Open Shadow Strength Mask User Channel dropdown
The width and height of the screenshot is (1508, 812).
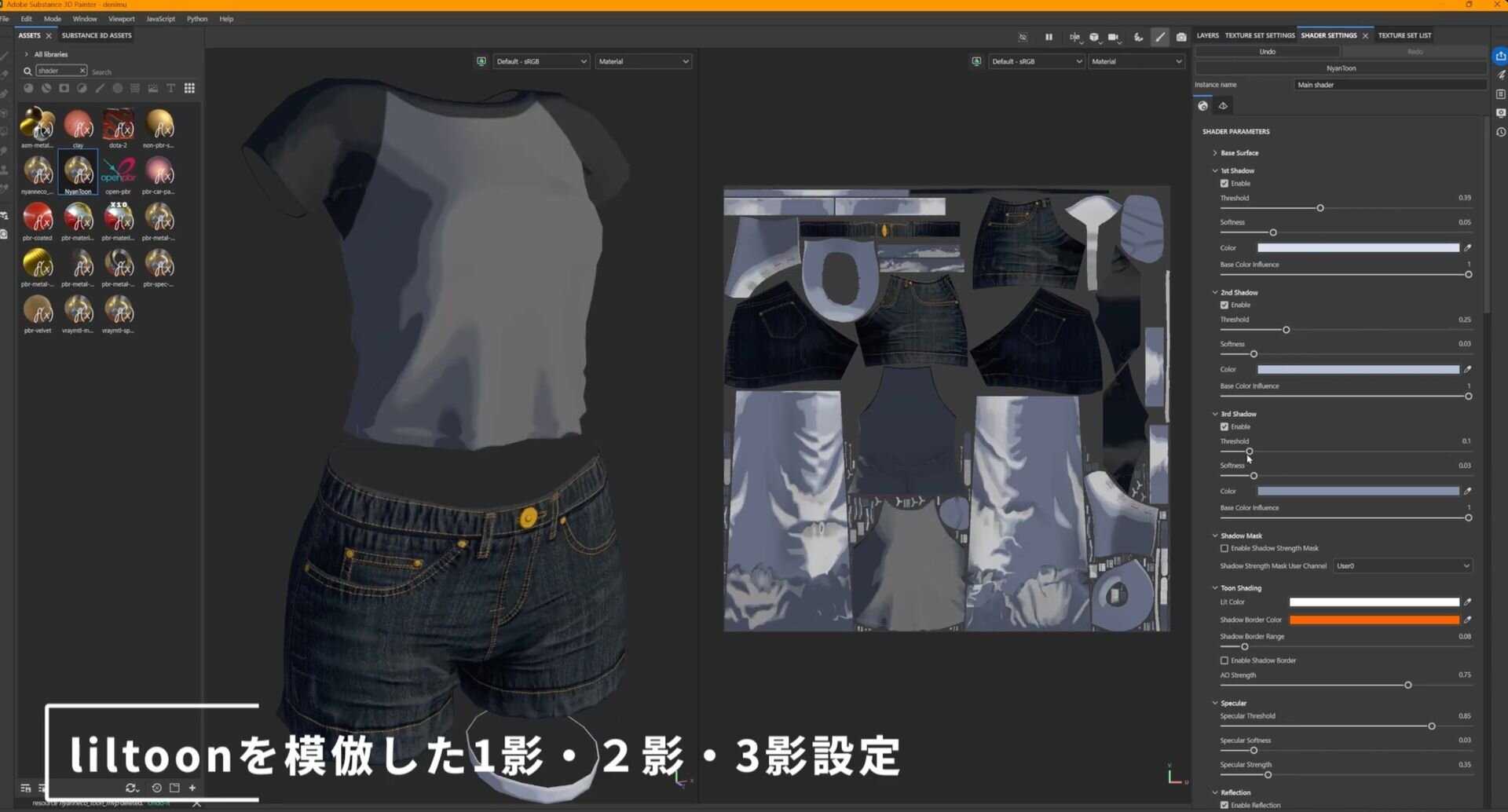[1403, 566]
